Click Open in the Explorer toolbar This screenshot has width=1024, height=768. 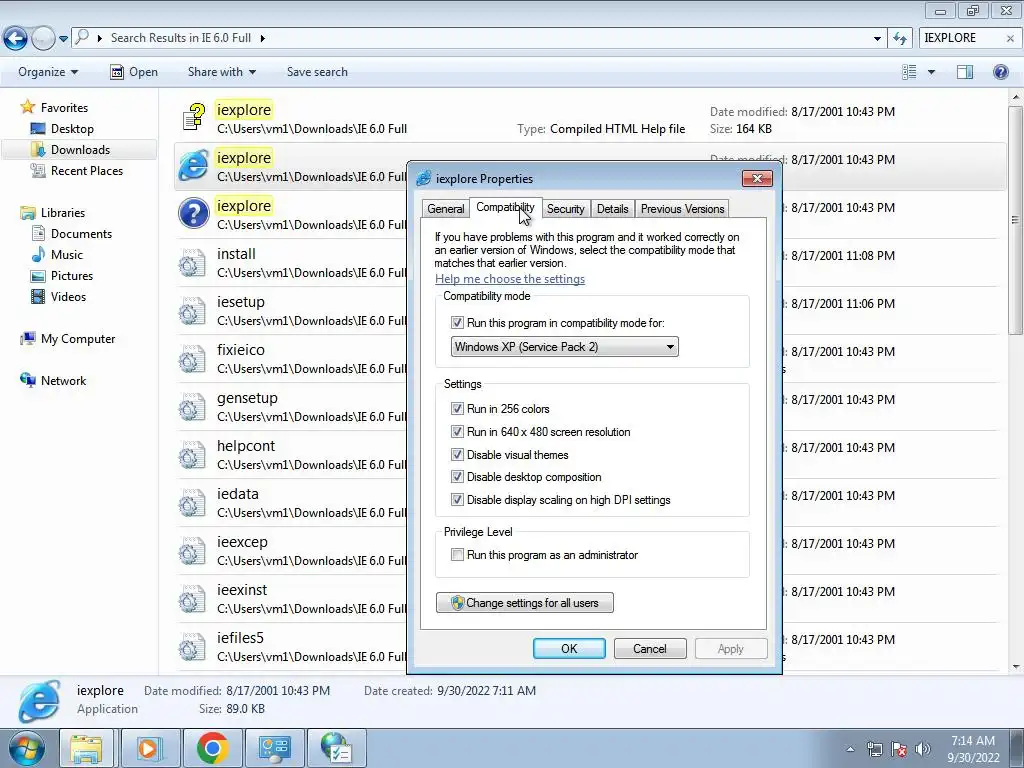pyautogui.click(x=134, y=72)
